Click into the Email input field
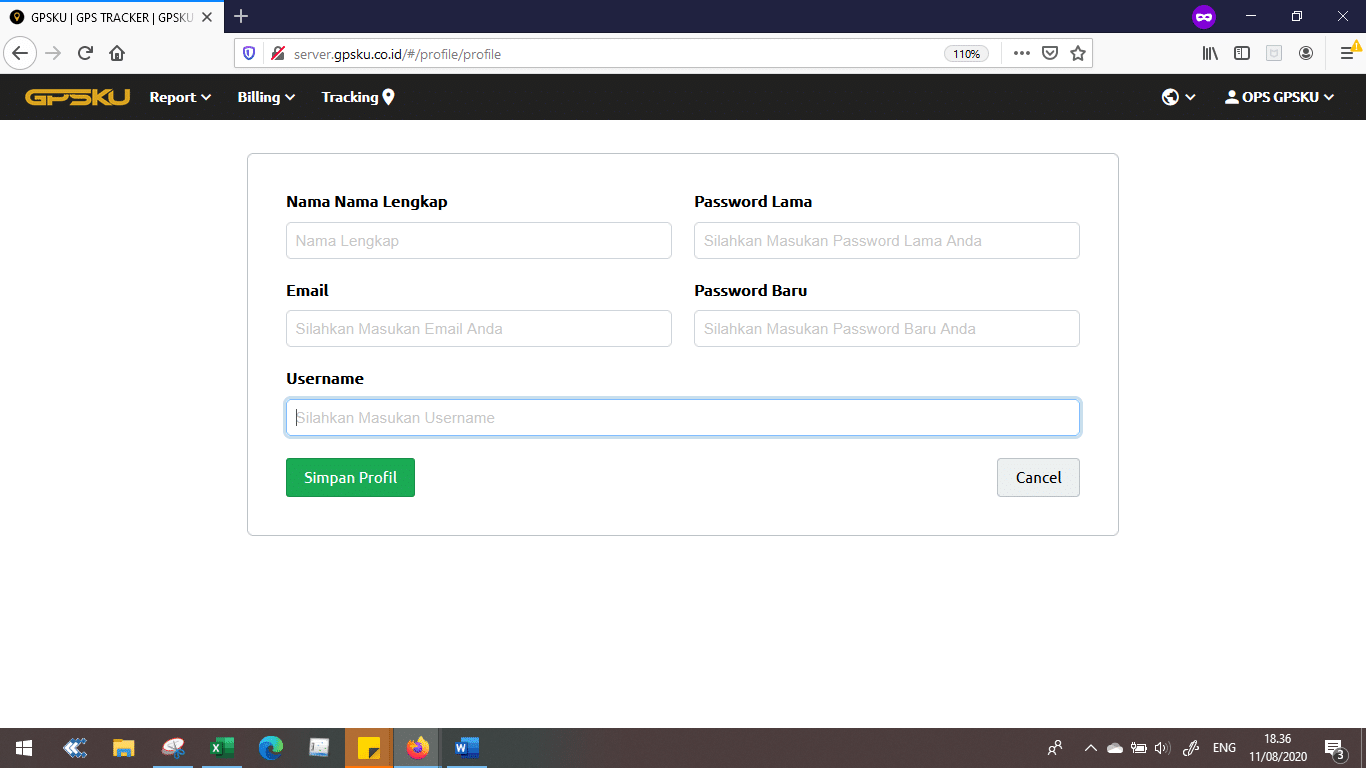1366x768 pixels. tap(479, 329)
